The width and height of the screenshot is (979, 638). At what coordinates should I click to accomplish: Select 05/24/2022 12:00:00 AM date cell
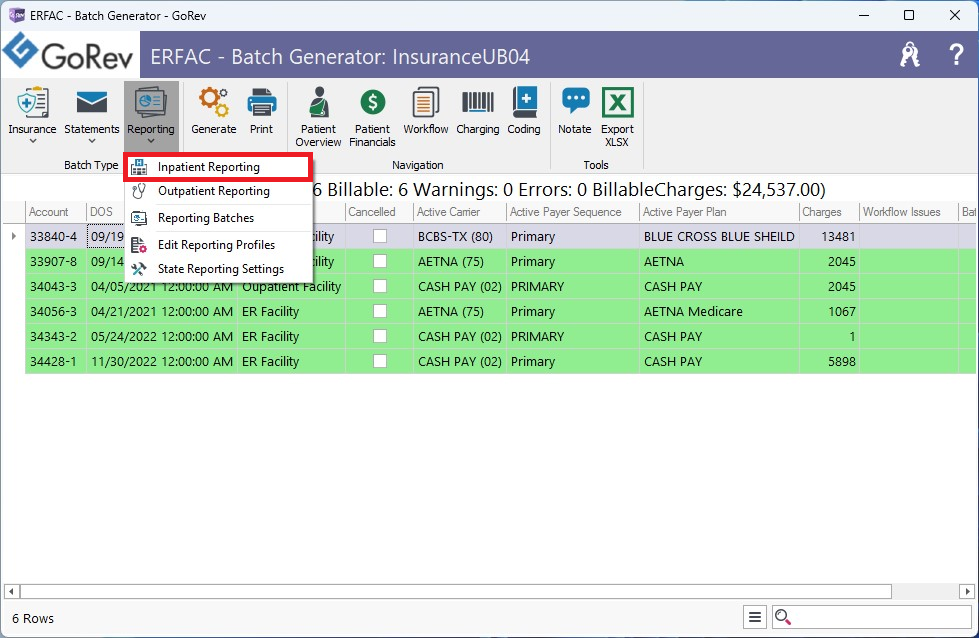pyautogui.click(x=162, y=336)
